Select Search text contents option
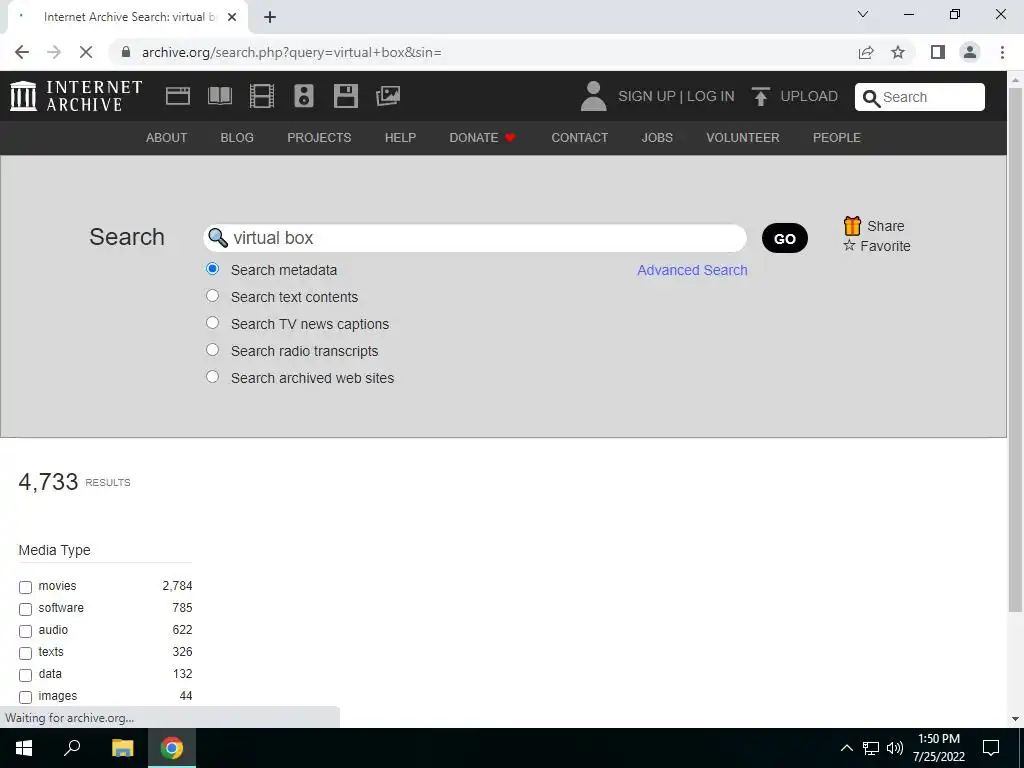 click(x=212, y=296)
